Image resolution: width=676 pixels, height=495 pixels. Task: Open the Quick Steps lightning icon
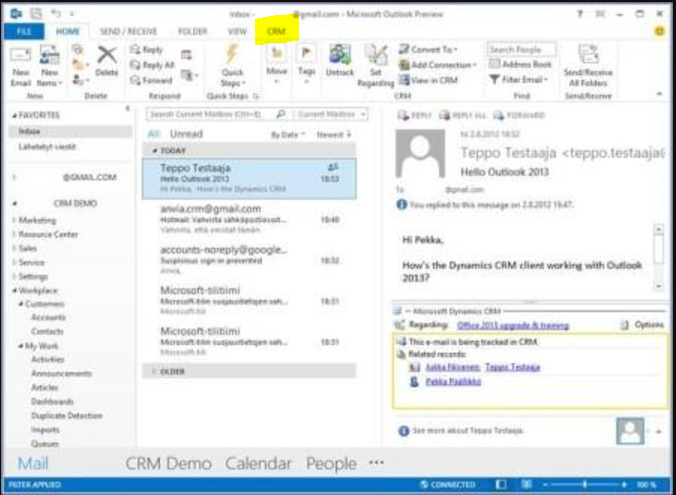click(232, 54)
